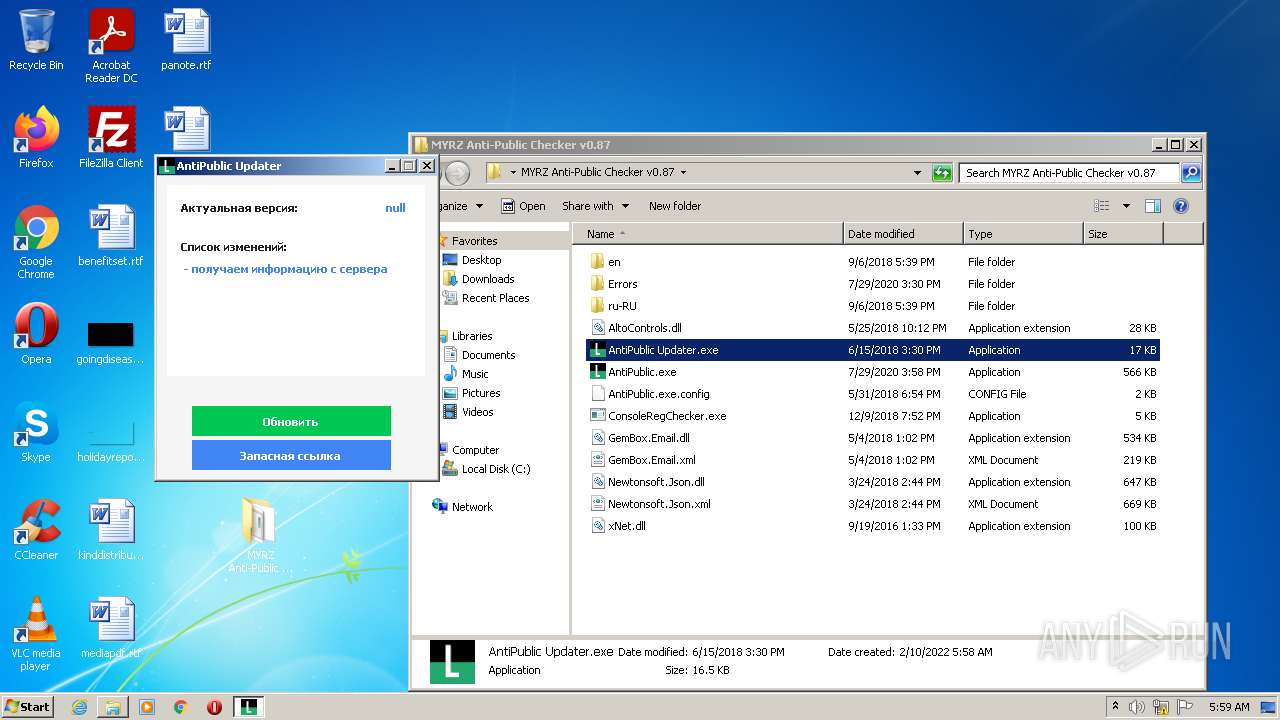Image resolution: width=1280 pixels, height=720 pixels.
Task: Select Videos library in navigation pane
Action: 477,412
